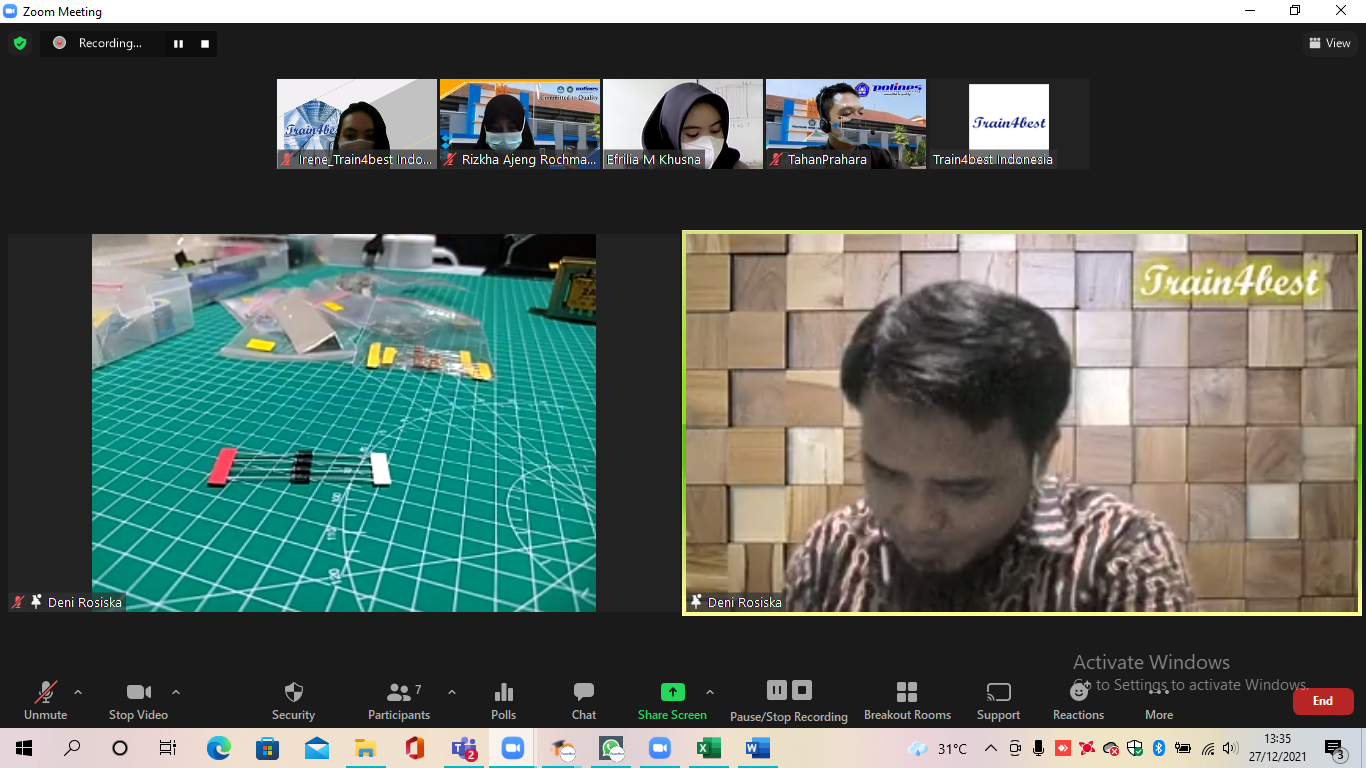Viewport: 1366px width, 768px height.
Task: Stop recording from the bottom toolbar
Action: (x=802, y=690)
